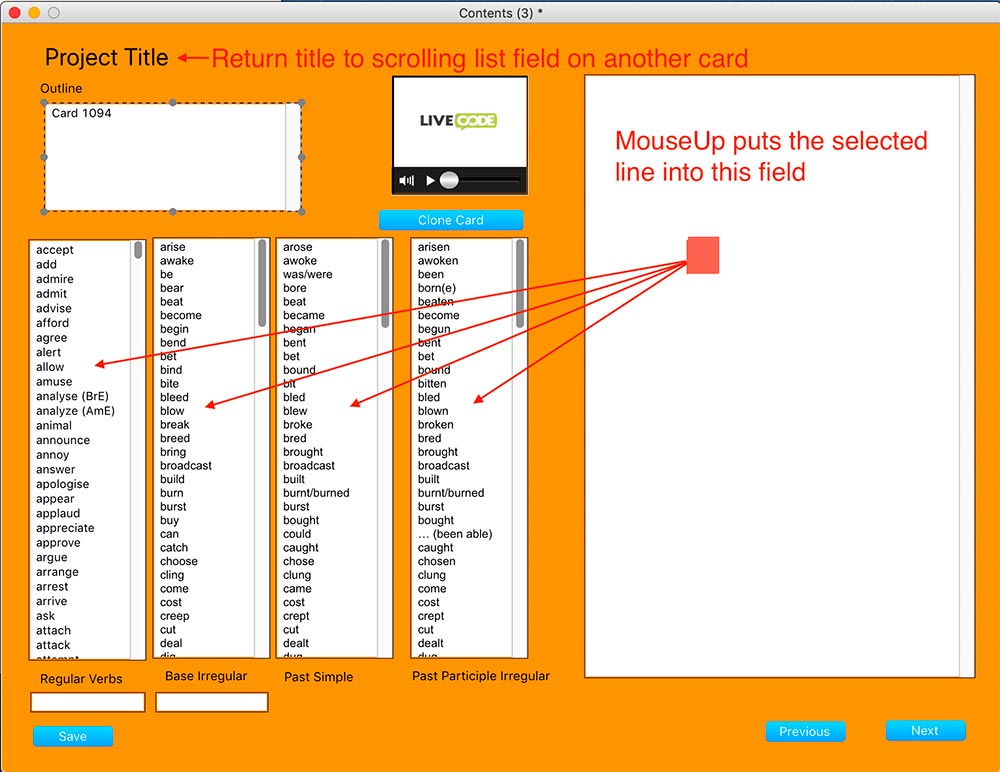Viewport: 1000px width, 772px height.
Task: Select 'begin' in Base Irregular list
Action: 174,329
